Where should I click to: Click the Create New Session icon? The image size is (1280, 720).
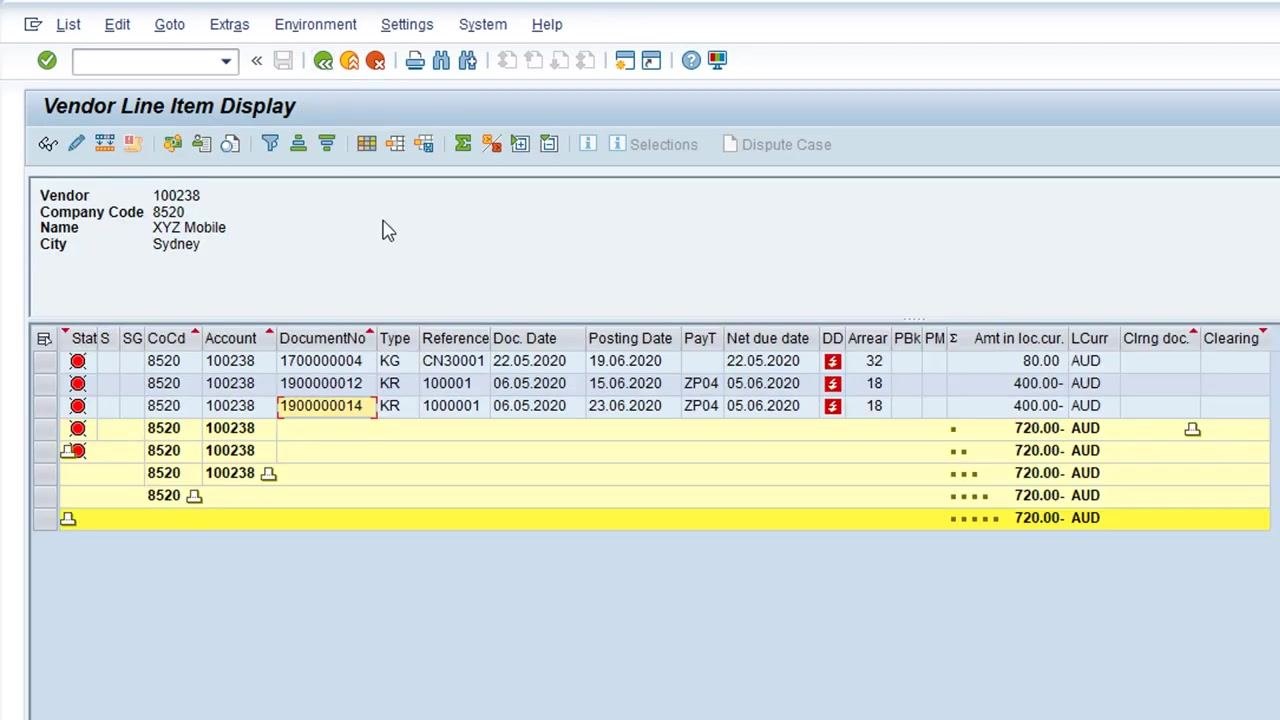(625, 61)
